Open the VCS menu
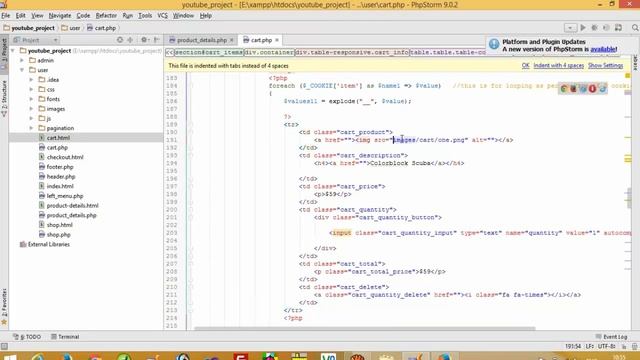Viewport: 640px width, 360px height. (x=162, y=16)
